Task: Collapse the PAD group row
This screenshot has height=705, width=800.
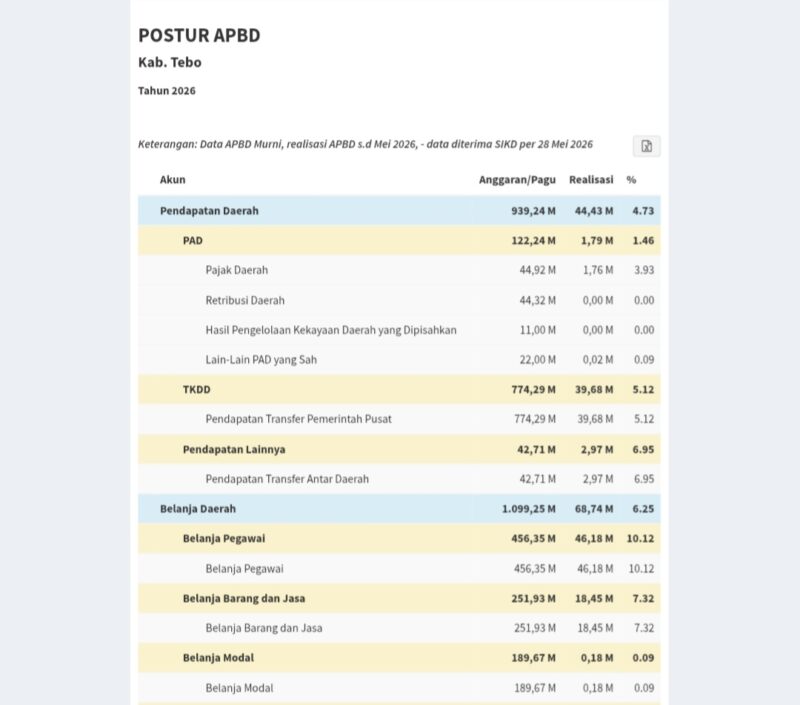Action: (399, 240)
